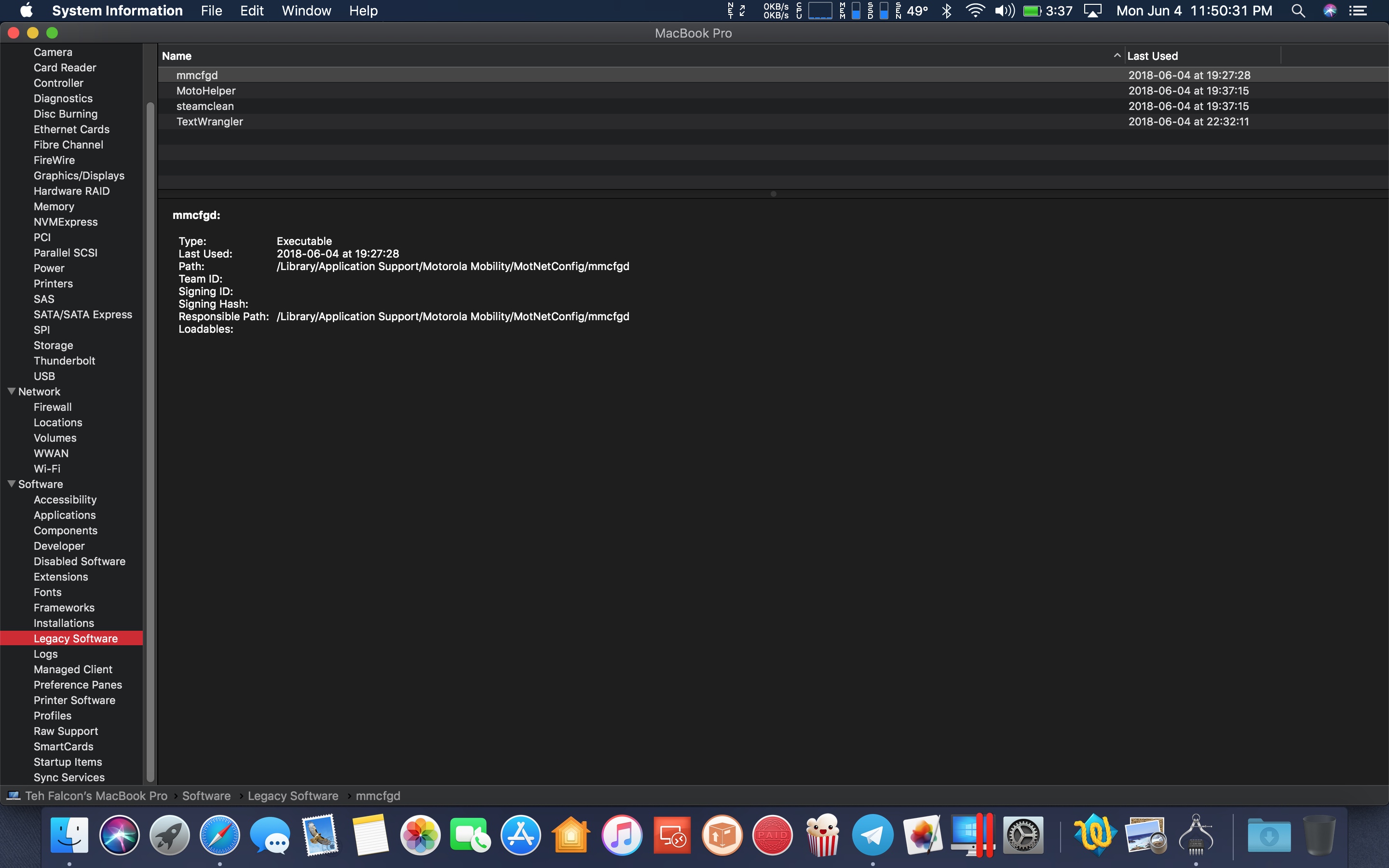The height and width of the screenshot is (868, 1389).
Task: Open Popcorn Time from the Dock
Action: tap(822, 835)
